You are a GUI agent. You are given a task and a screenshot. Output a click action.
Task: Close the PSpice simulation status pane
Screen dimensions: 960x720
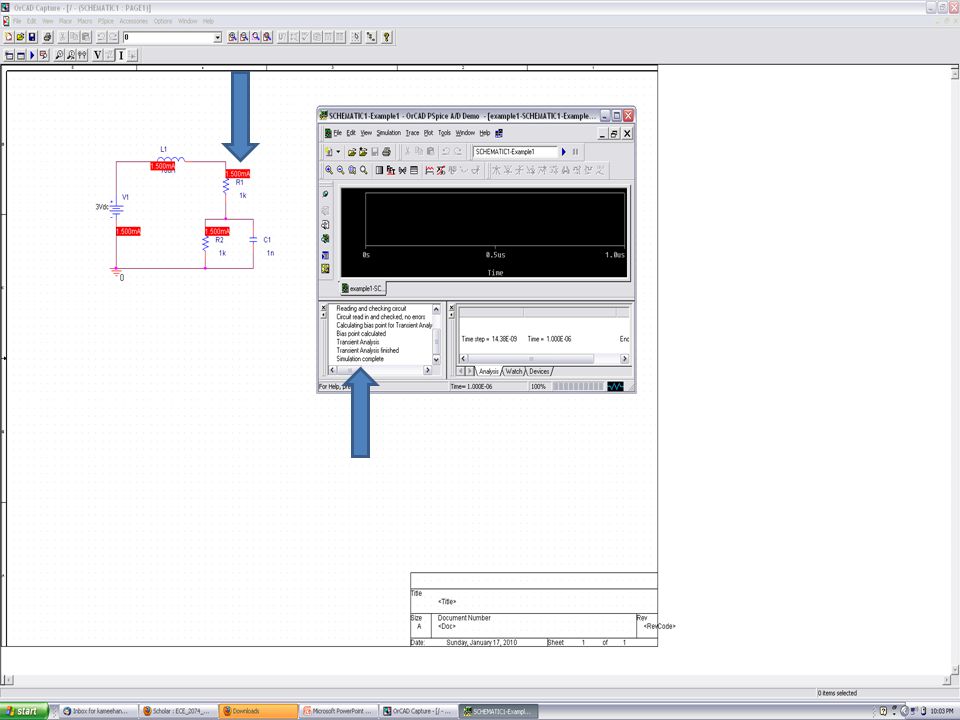pos(452,308)
